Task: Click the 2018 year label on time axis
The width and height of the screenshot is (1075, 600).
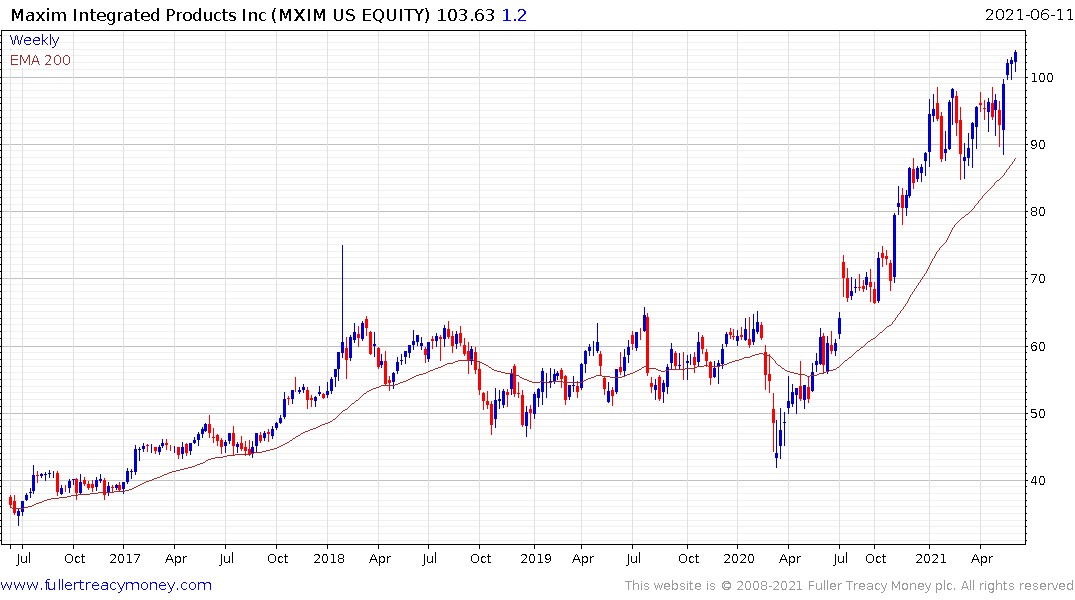Action: tap(329, 558)
